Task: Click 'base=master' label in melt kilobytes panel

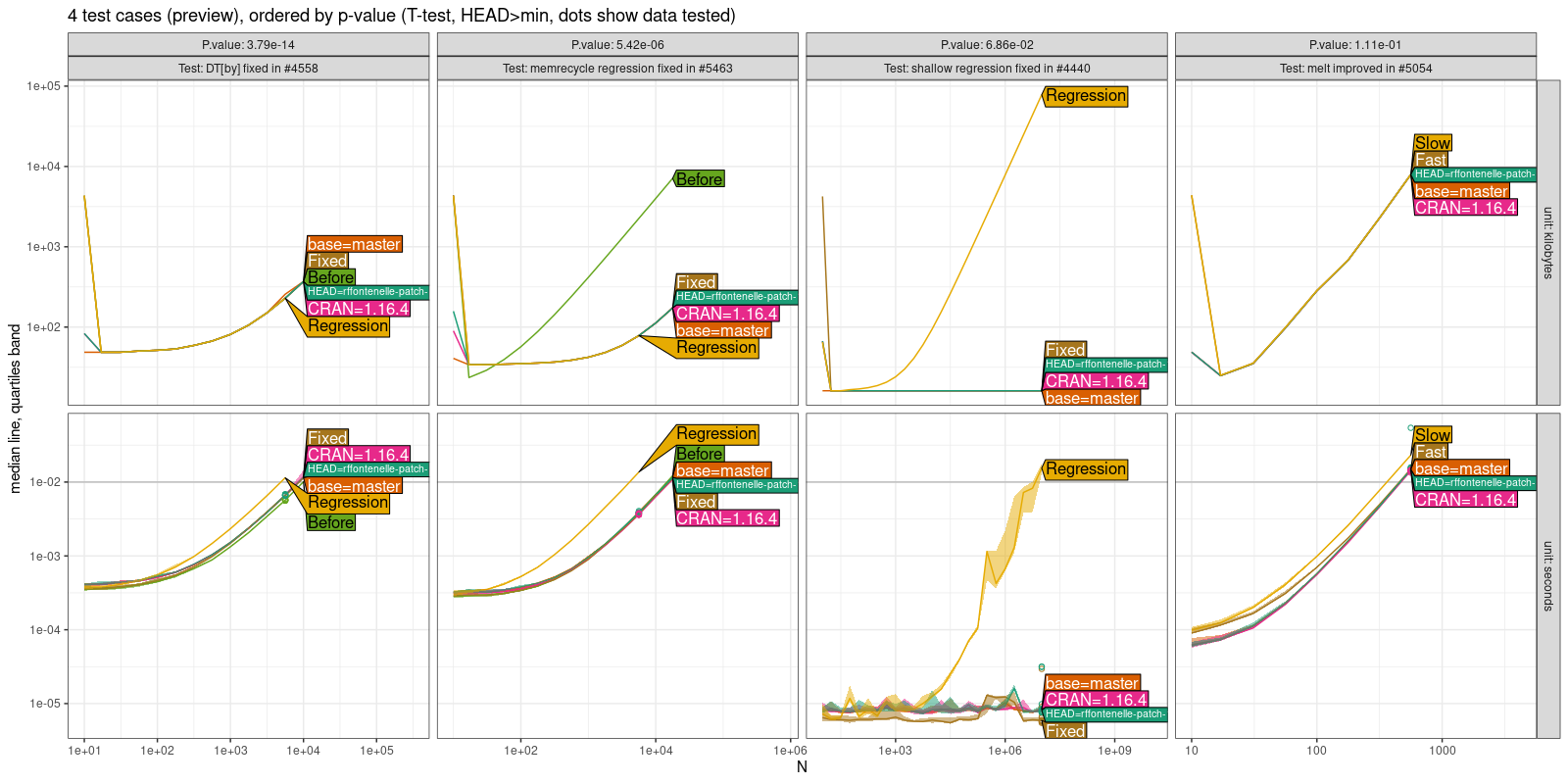Action: [1461, 191]
